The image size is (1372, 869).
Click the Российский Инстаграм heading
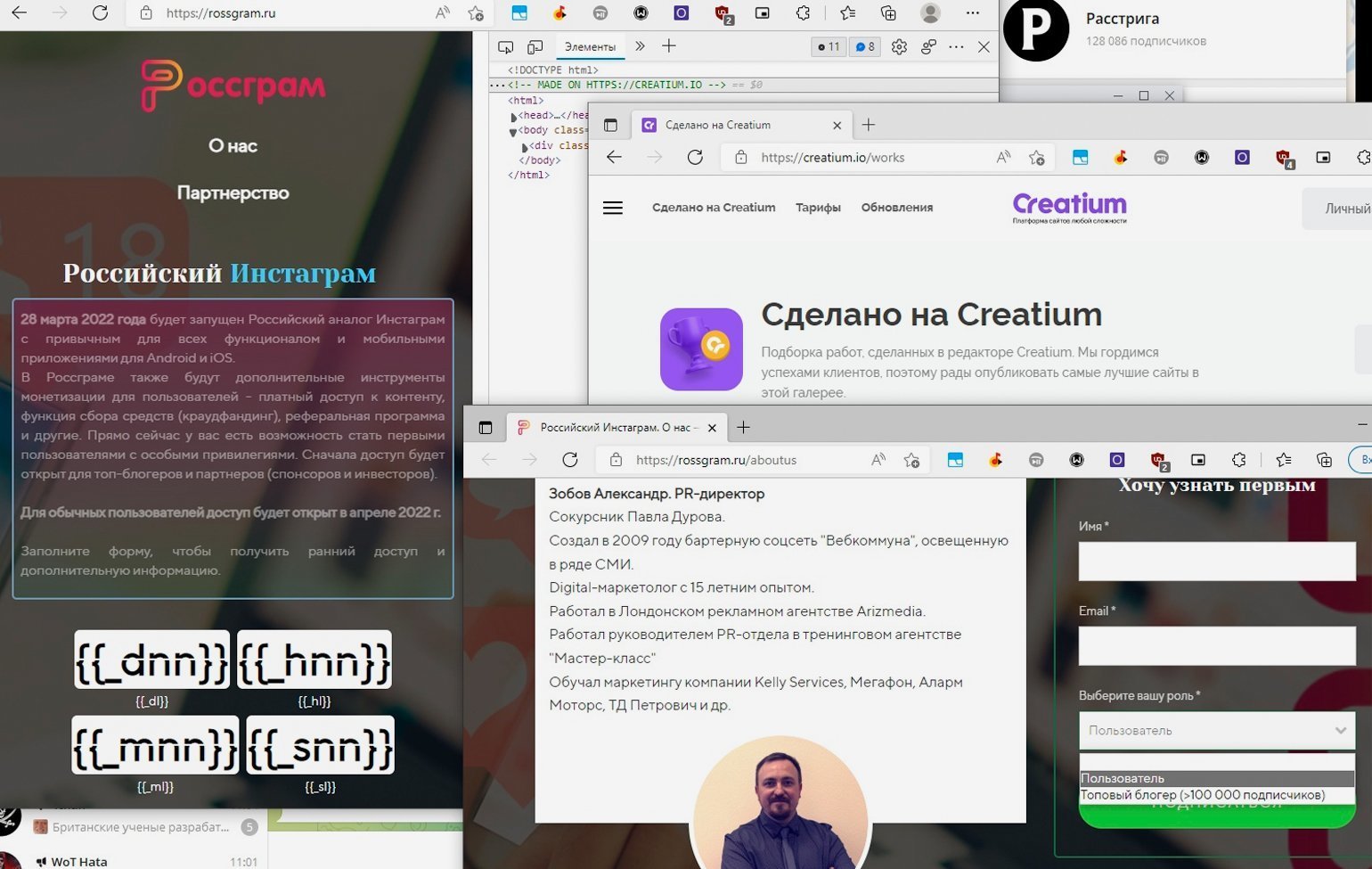(x=219, y=273)
